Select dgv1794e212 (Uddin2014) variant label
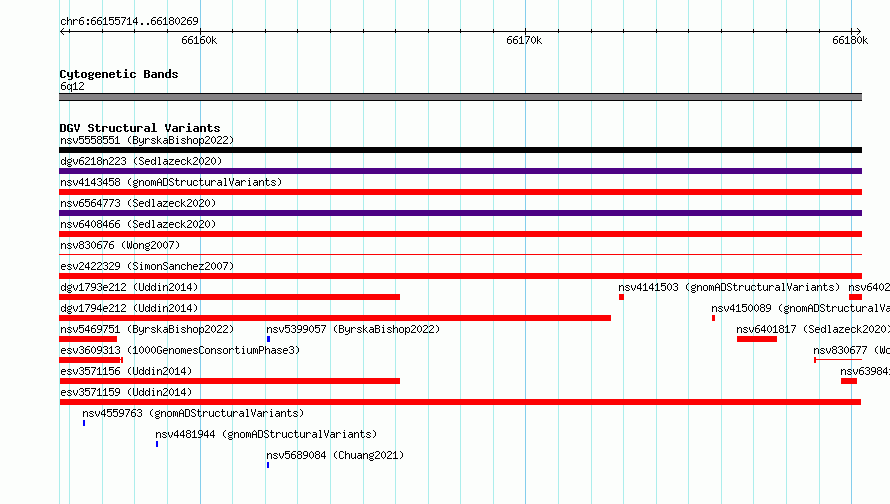 [x=129, y=308]
